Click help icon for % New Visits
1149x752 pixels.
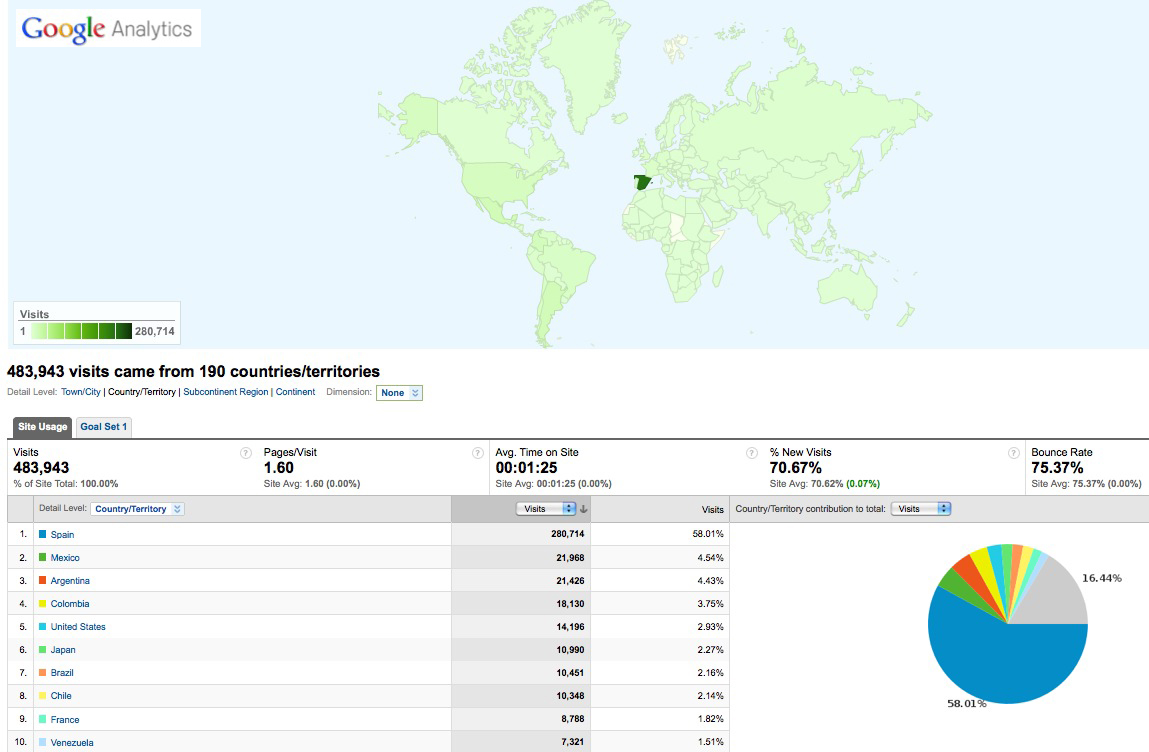[x=1013, y=453]
